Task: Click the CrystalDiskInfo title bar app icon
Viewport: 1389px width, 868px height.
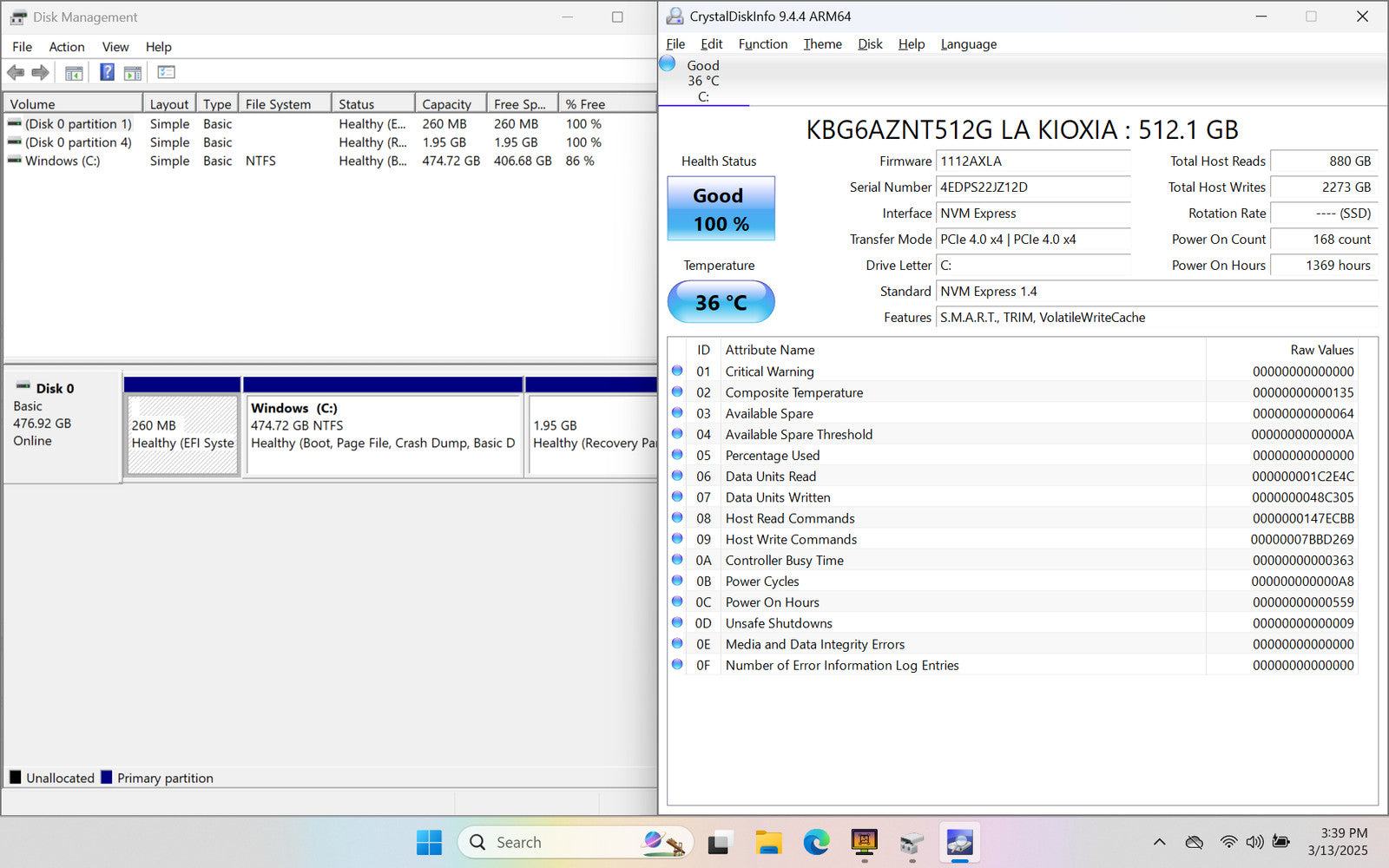Action: 675,16
